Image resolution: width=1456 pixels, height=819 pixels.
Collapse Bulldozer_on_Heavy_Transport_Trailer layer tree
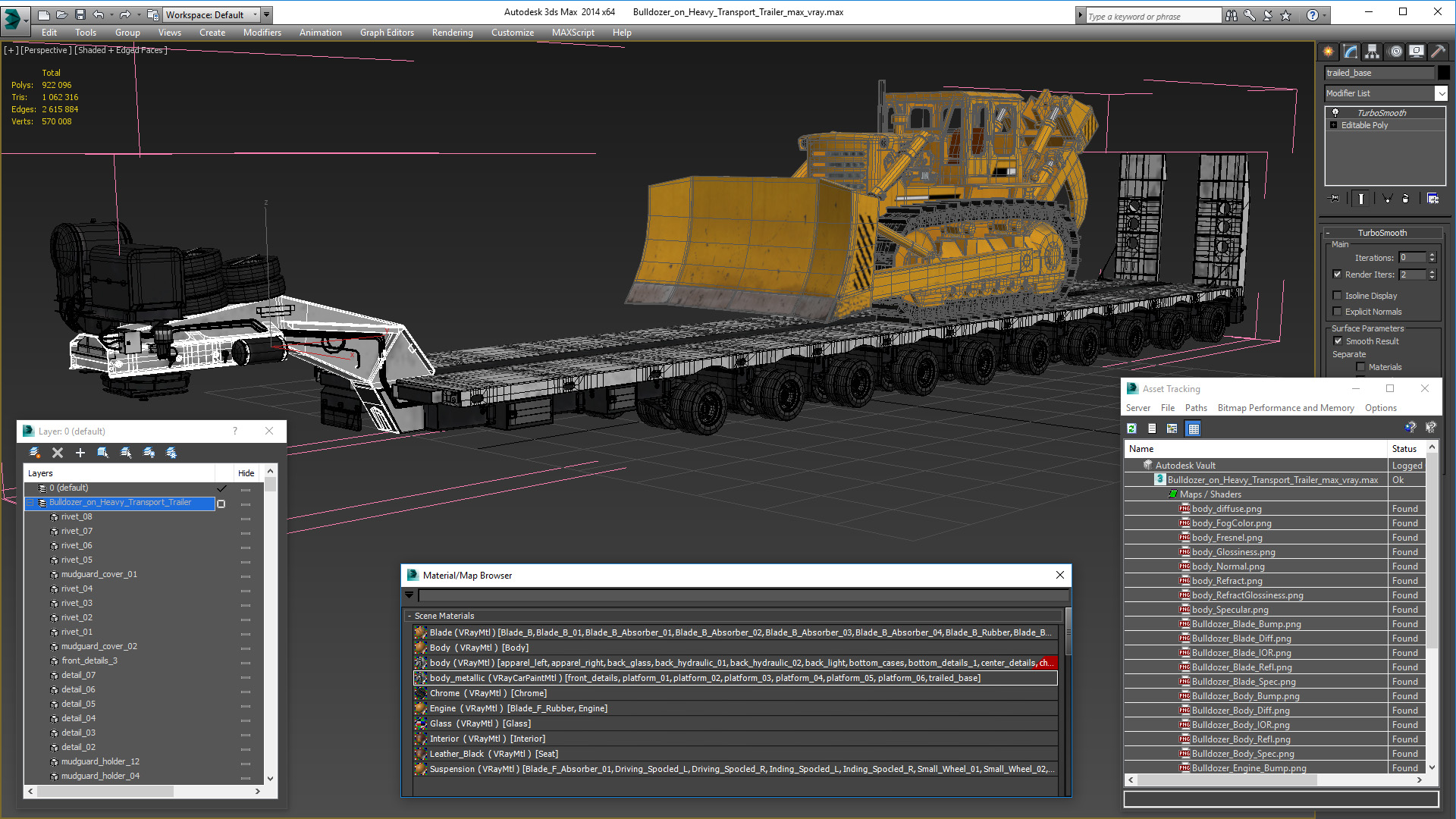31,503
